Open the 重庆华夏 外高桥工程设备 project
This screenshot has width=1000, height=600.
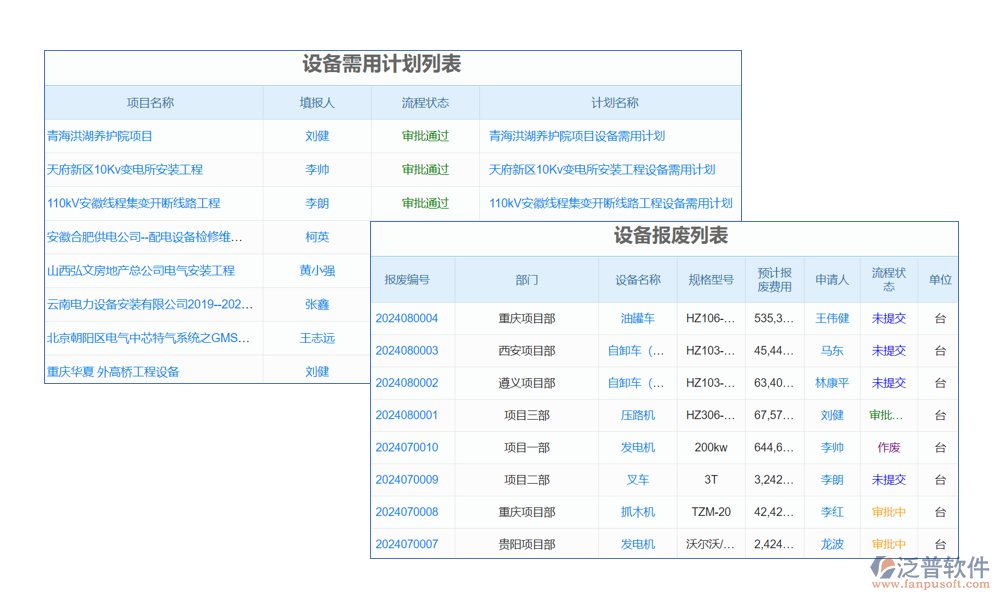coord(113,372)
